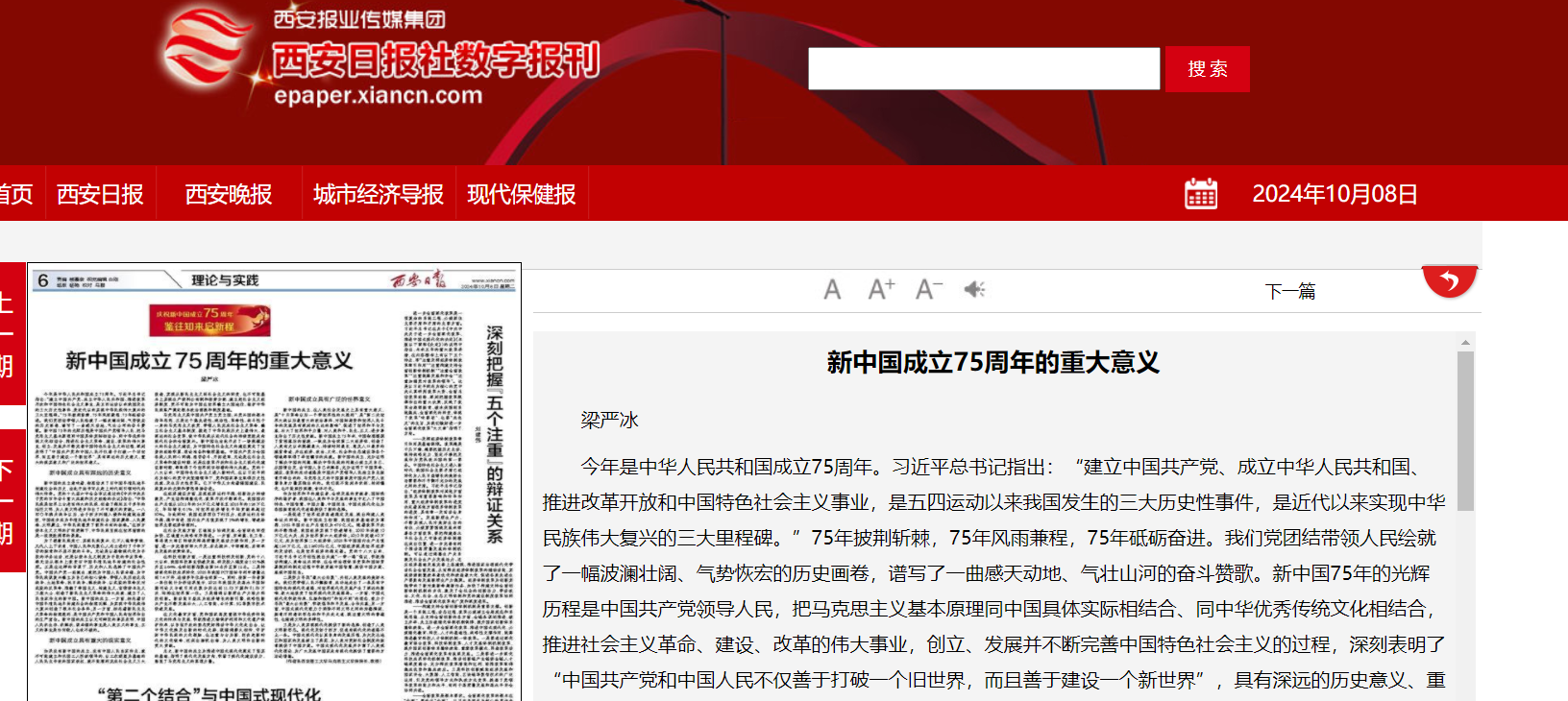1568x701 pixels.
Task: Click the 2024年10月08日 date text
Action: click(x=1335, y=194)
